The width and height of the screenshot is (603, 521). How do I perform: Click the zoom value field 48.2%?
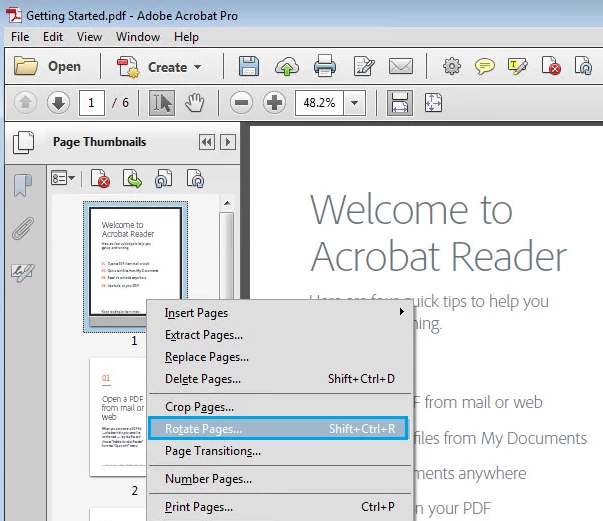(319, 103)
